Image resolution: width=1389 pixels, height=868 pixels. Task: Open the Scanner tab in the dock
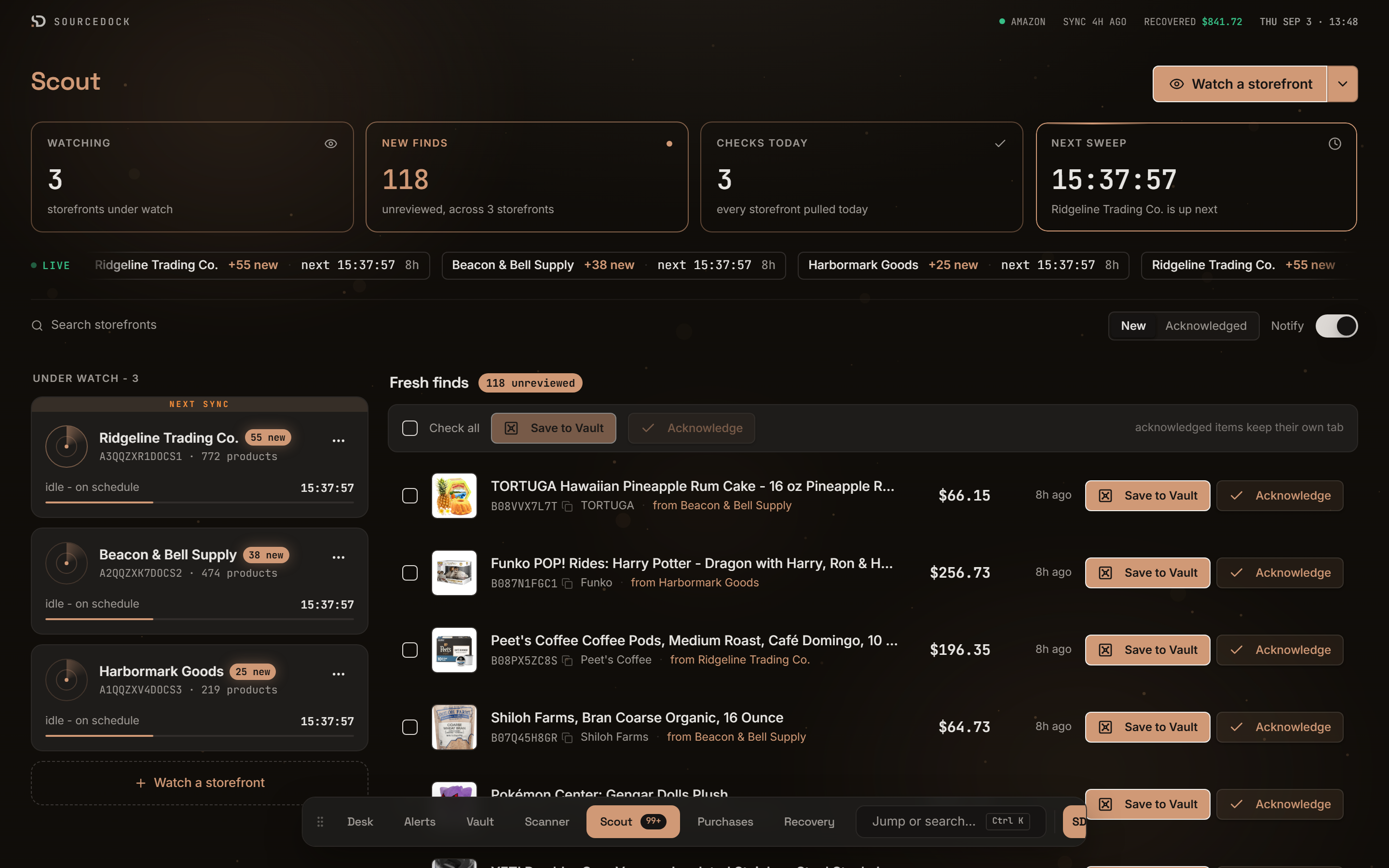pos(546,822)
